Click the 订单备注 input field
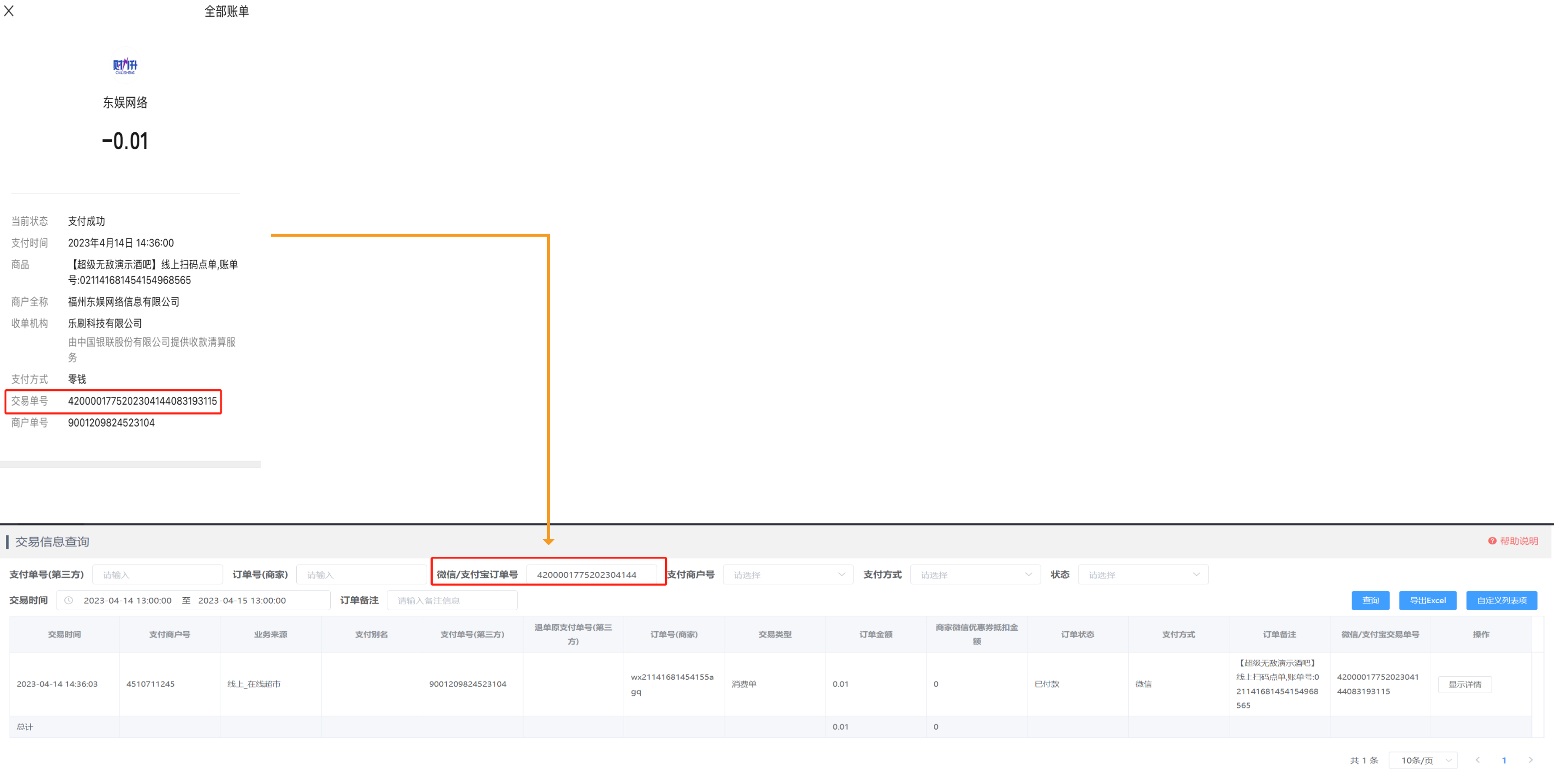 452,600
